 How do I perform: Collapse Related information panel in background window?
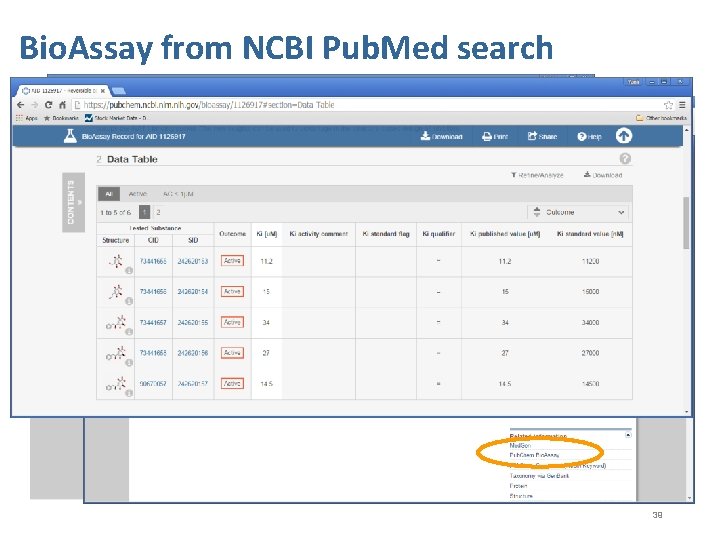[x=628, y=435]
